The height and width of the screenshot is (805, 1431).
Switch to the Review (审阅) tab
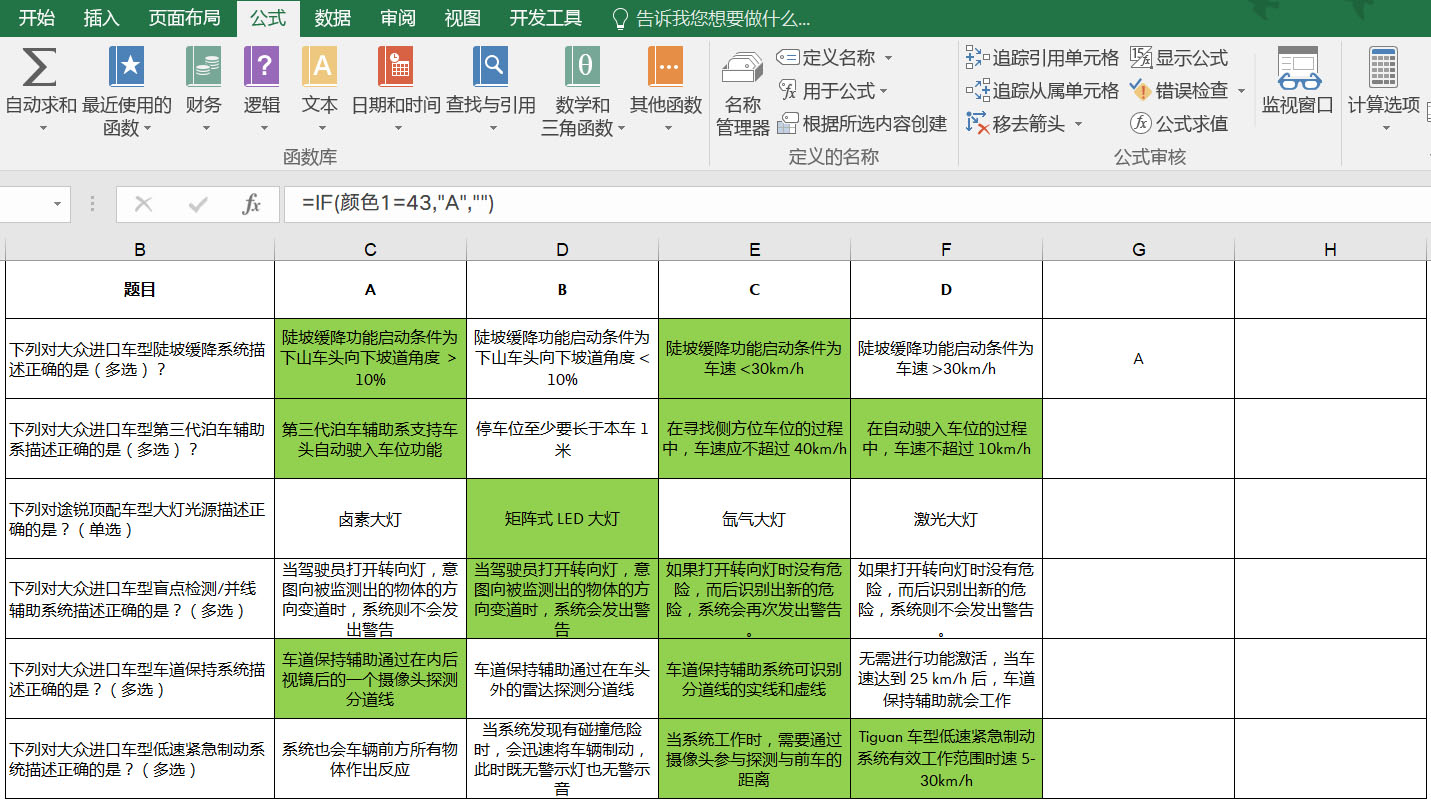coord(398,18)
